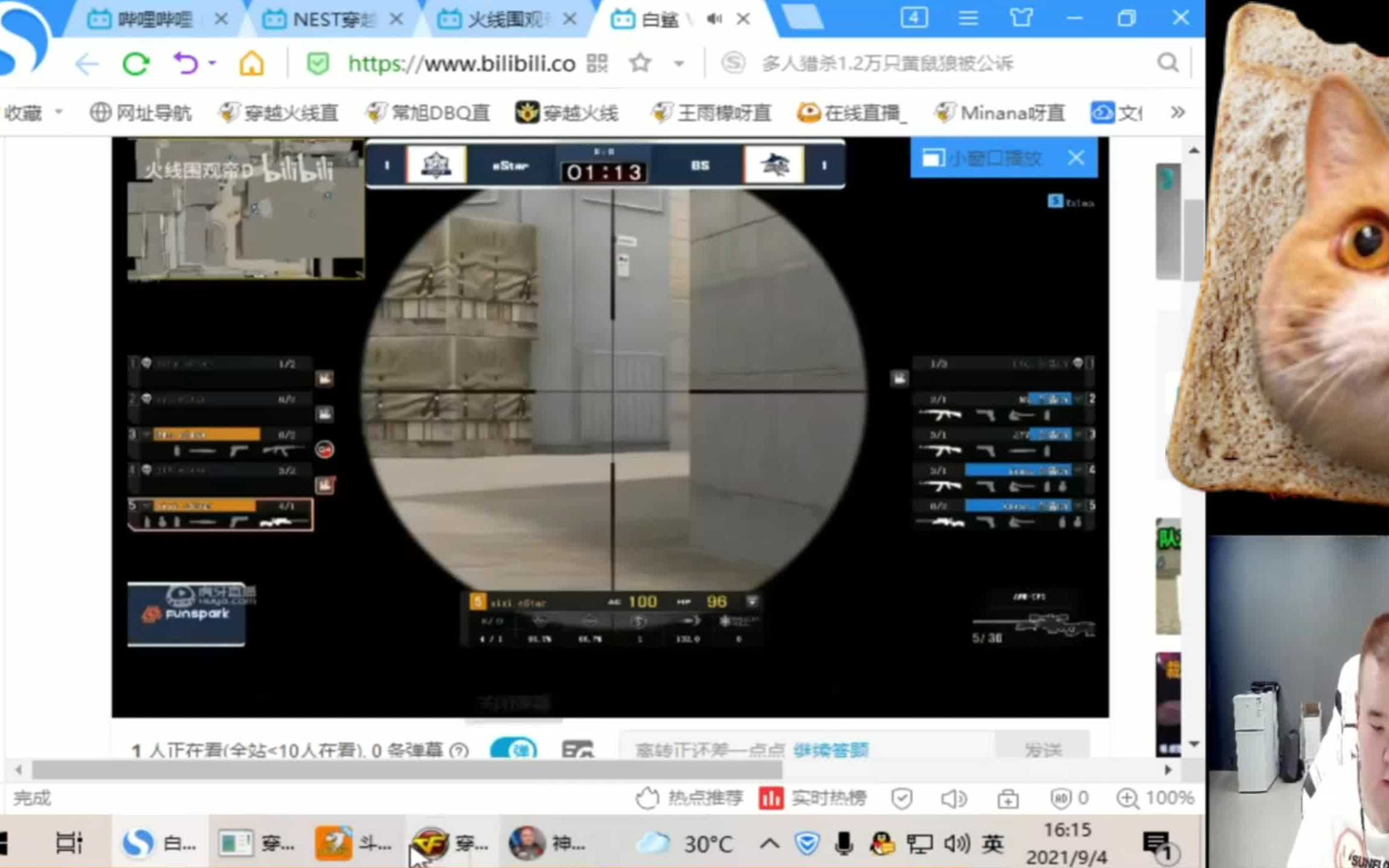The height and width of the screenshot is (868, 1389).
Task: Expand the bookmarks overflow chevron >>
Action: (x=1177, y=112)
